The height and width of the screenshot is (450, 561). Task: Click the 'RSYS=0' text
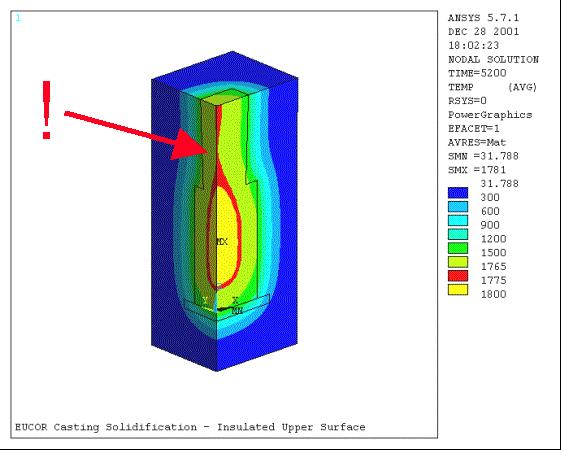coord(467,101)
